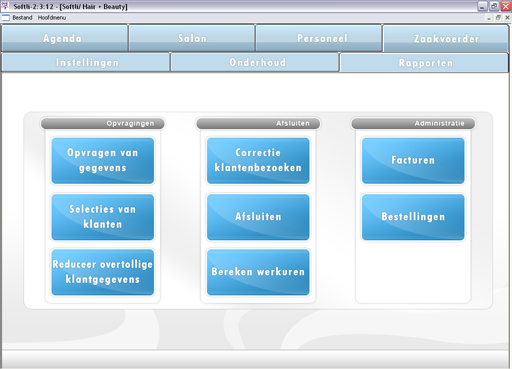This screenshot has width=512, height=369.
Task: Switch to the Rapporten tab
Action: pyautogui.click(x=424, y=63)
